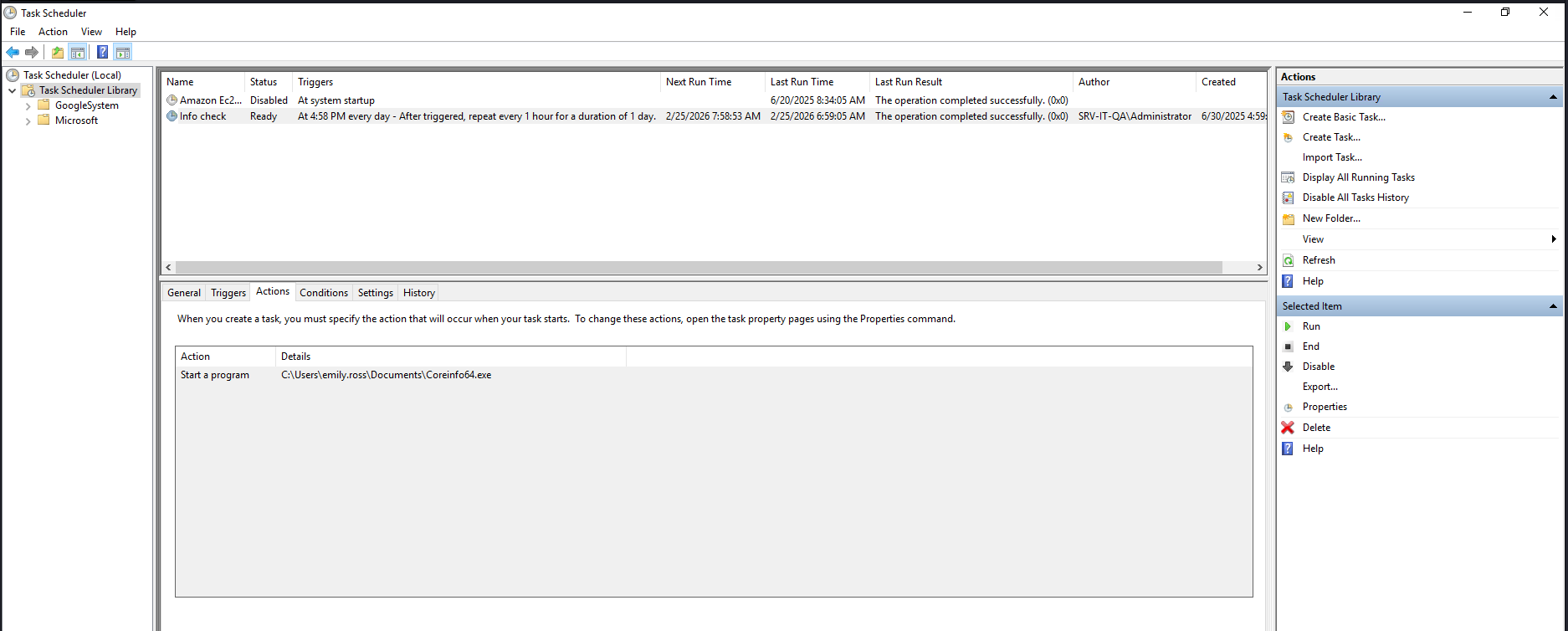Switch to the Conditions tab
This screenshot has width=1568, height=631.
pyautogui.click(x=324, y=293)
